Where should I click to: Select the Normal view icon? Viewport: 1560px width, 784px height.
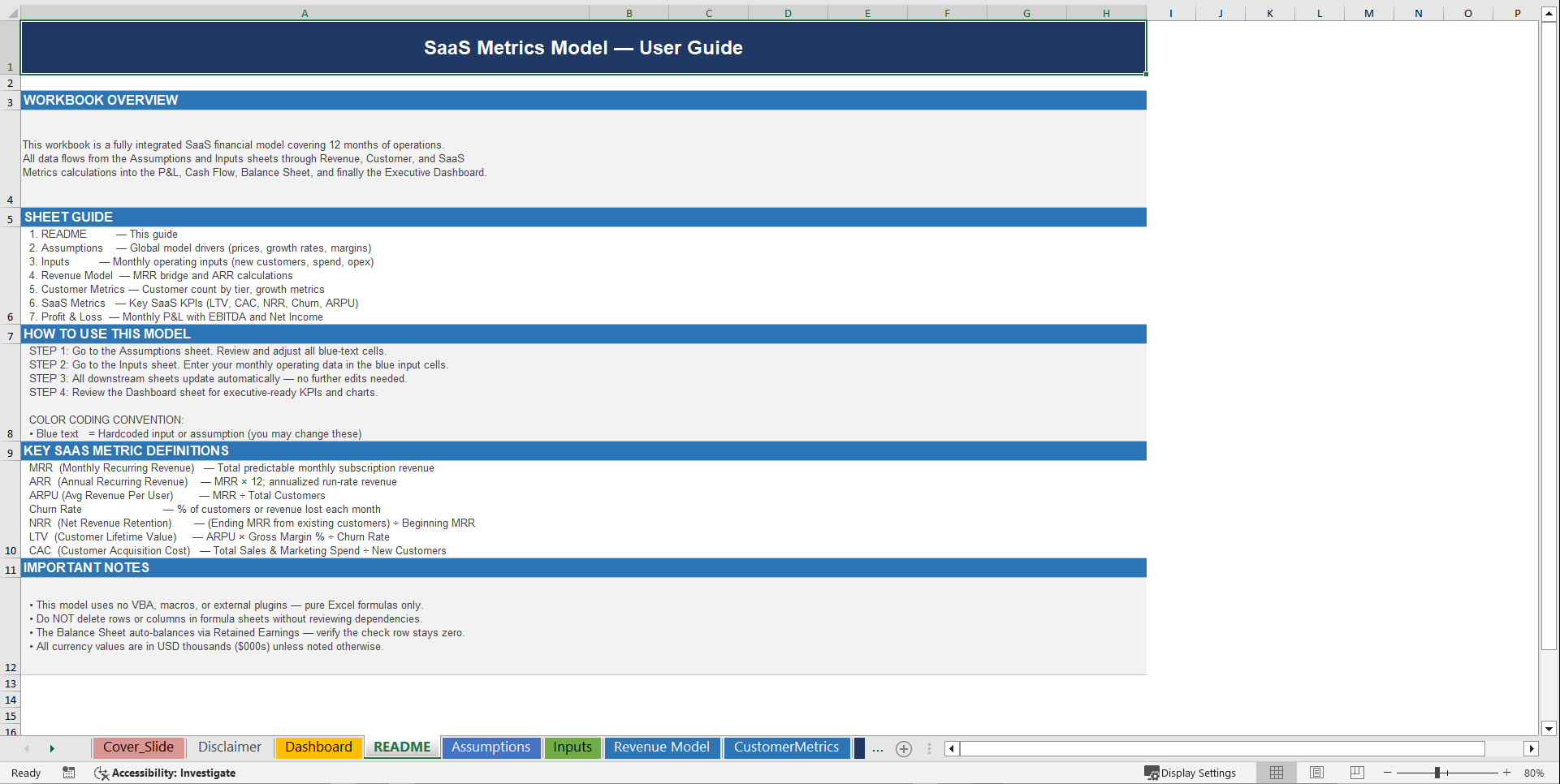(1276, 773)
